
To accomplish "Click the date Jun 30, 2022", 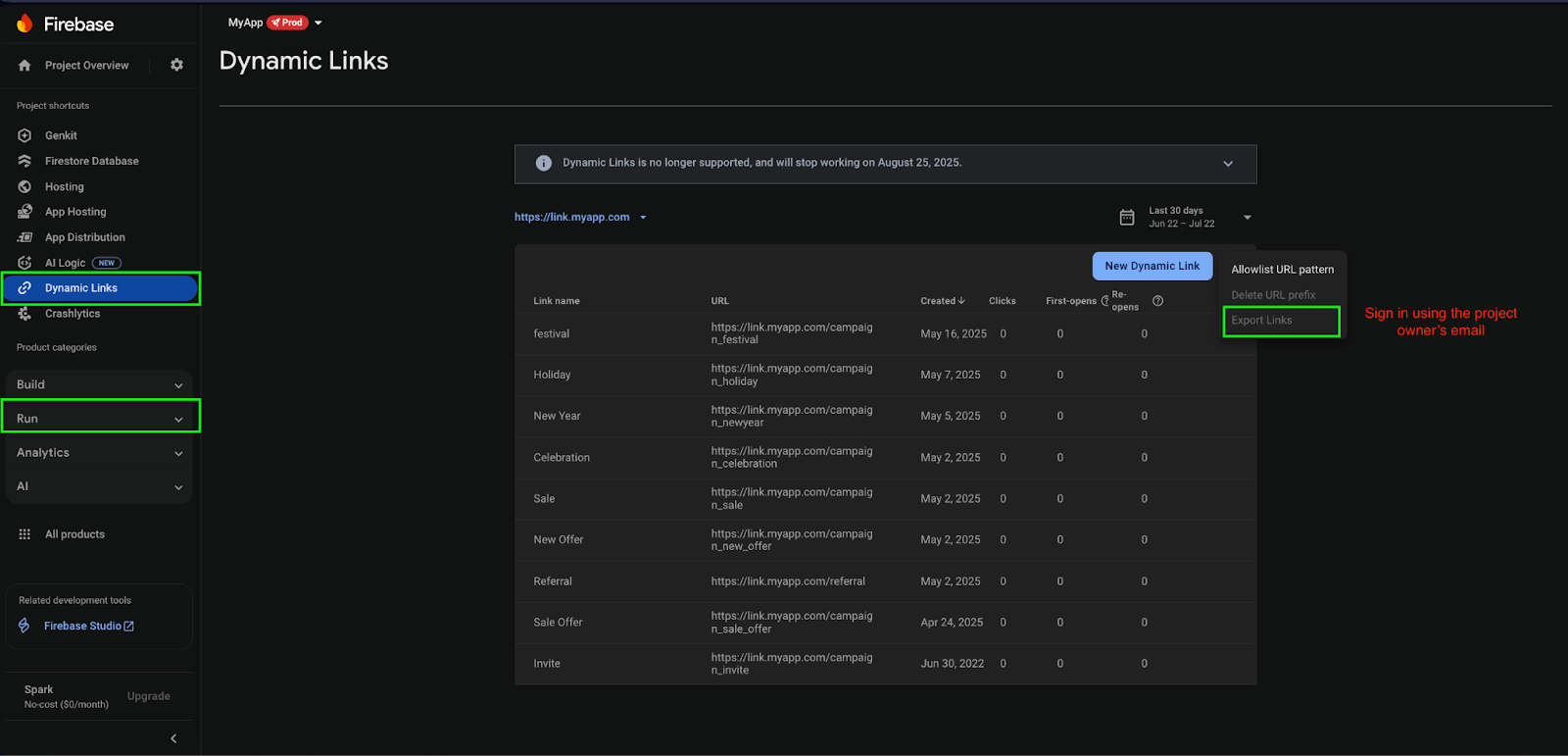I will coord(953,664).
